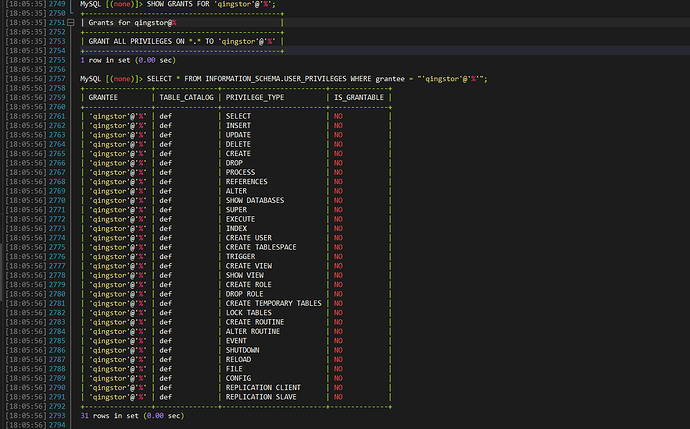Click the SUPER privilege cell
The height and width of the screenshot is (429, 690).
(x=238, y=210)
